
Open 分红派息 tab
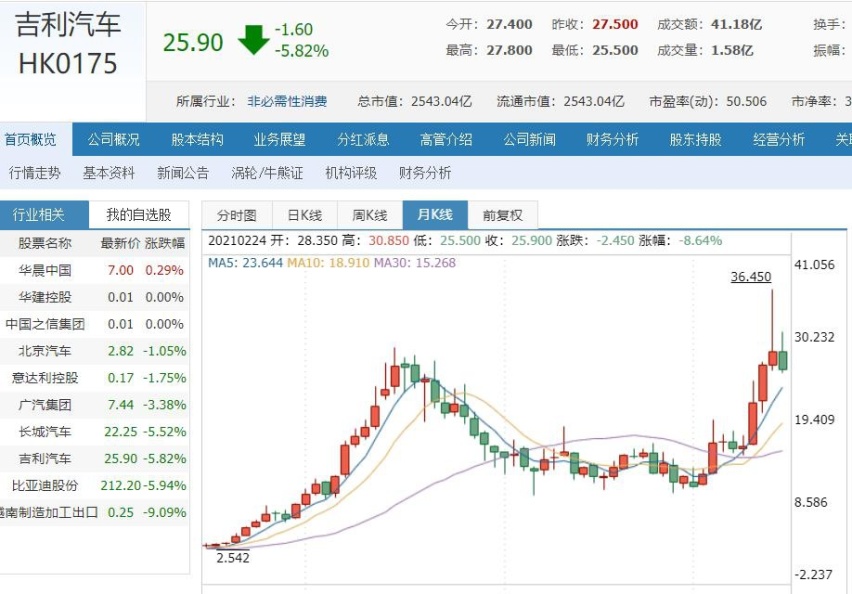363,140
